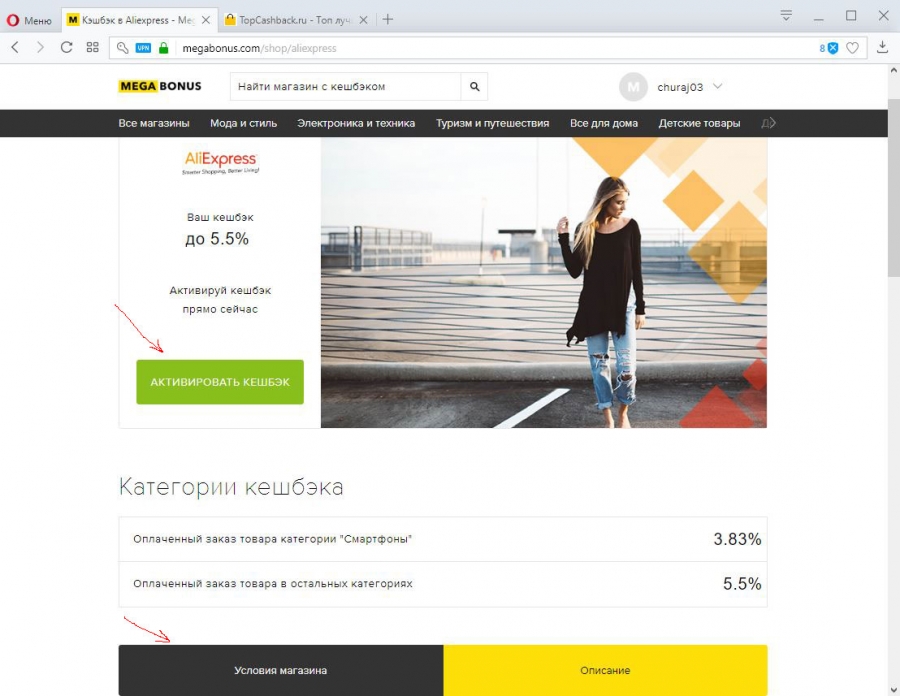Open the tabs menu icon in title bar
Screen dimensions: 900x696
tap(786, 15)
